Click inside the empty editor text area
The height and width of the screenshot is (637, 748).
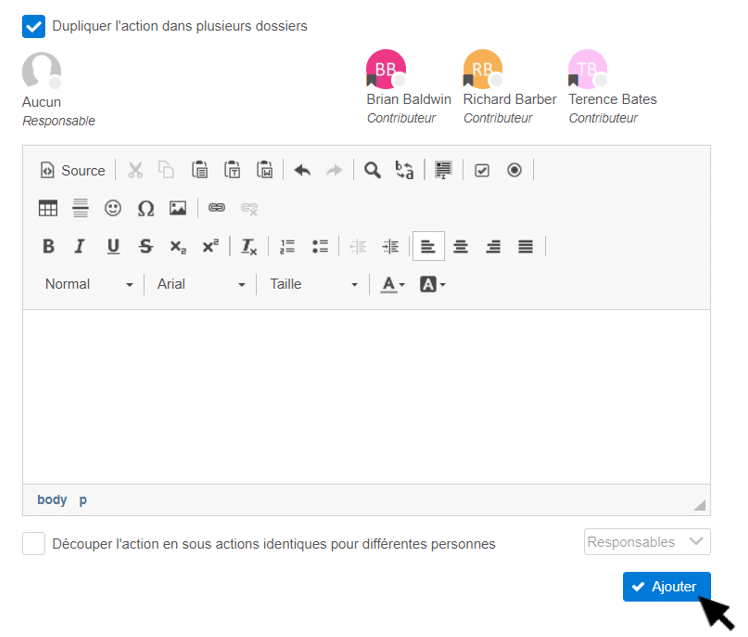coord(366,396)
